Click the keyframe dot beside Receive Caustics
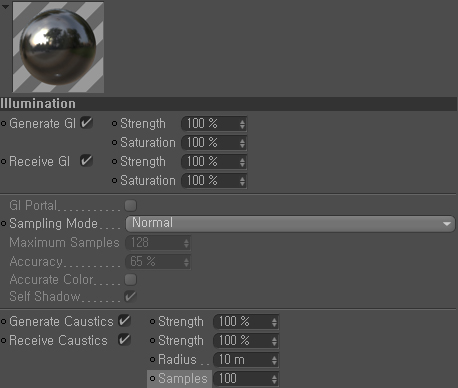Viewport: 458px width, 388px height. 4,341
